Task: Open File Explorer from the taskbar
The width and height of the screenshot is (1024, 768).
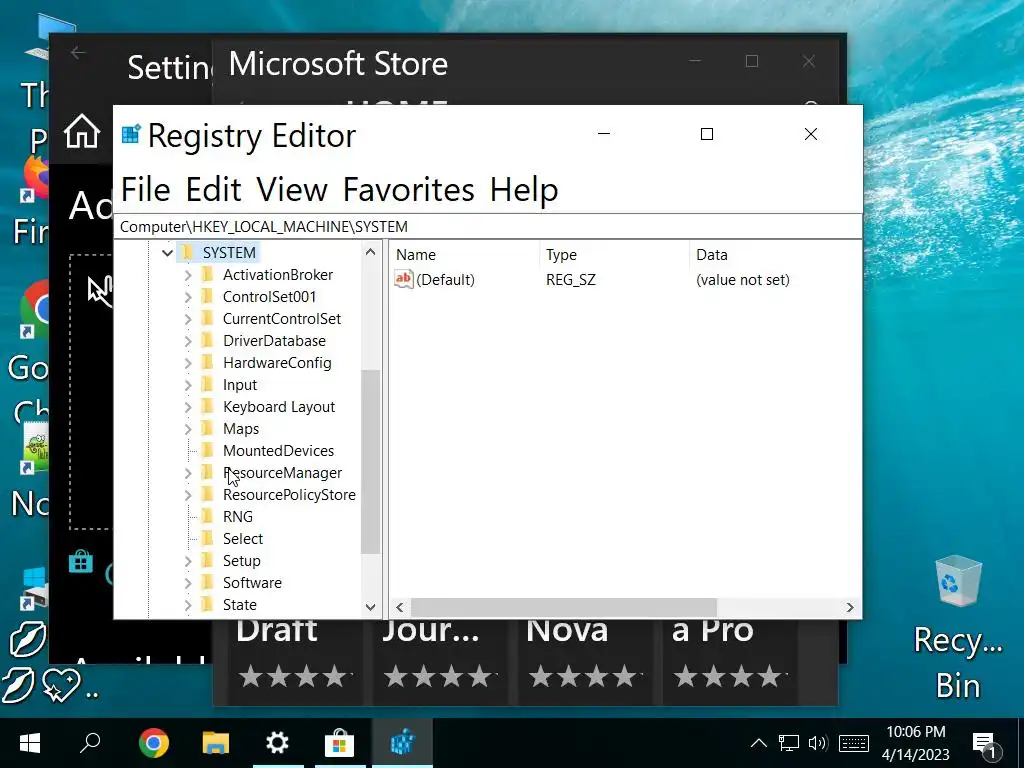Action: [x=216, y=743]
